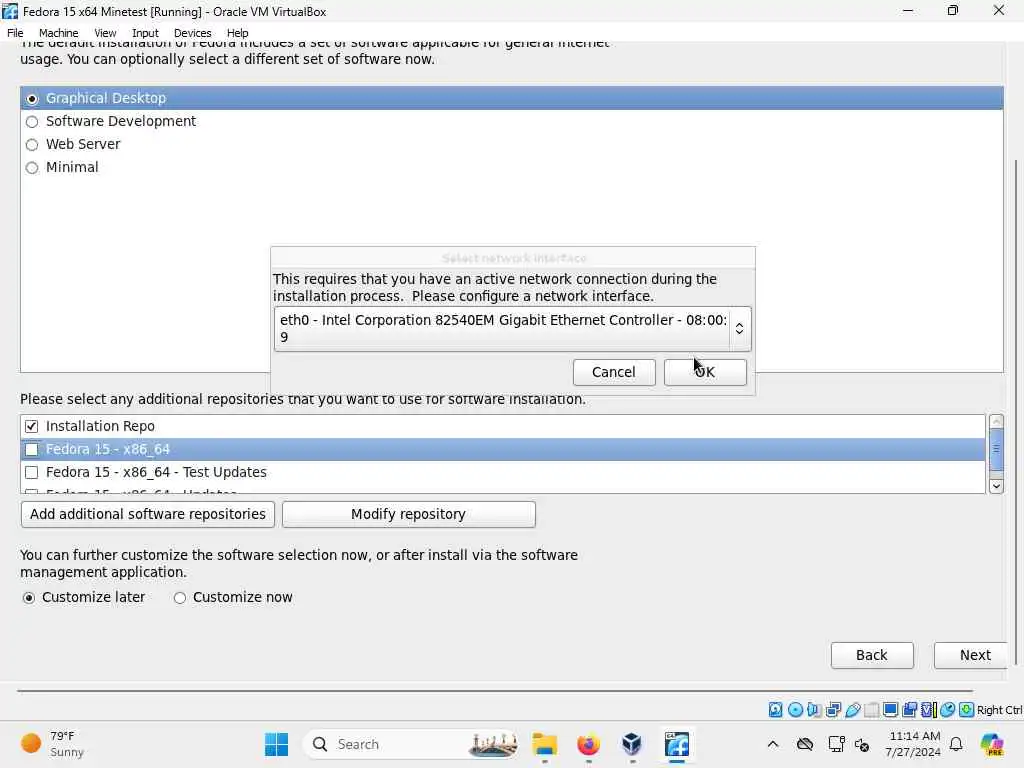The image size is (1024, 768).
Task: Click the CPU virtualization status icon
Action: tap(929, 710)
